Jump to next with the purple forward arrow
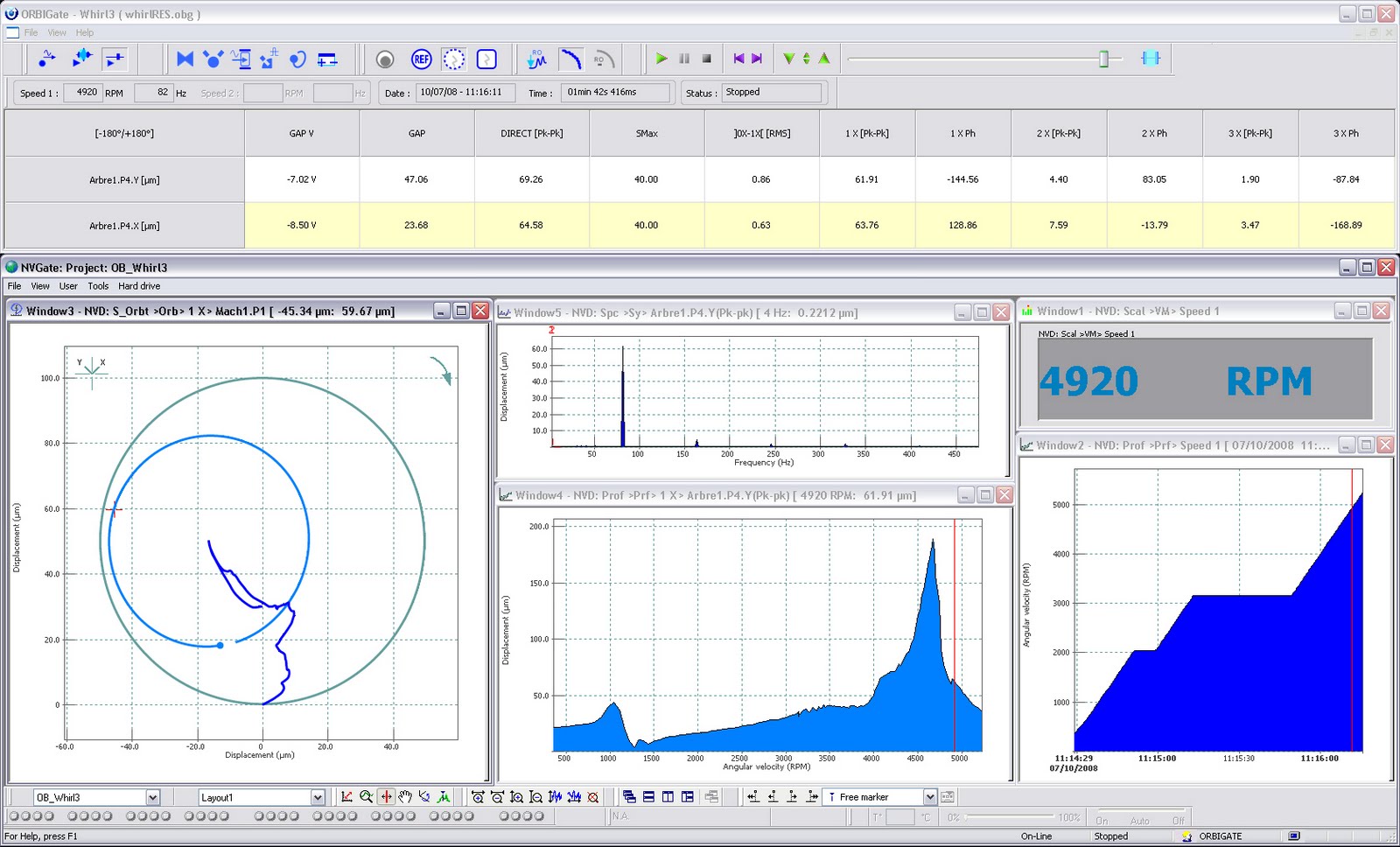Image resolution: width=1400 pixels, height=847 pixels. [x=757, y=59]
